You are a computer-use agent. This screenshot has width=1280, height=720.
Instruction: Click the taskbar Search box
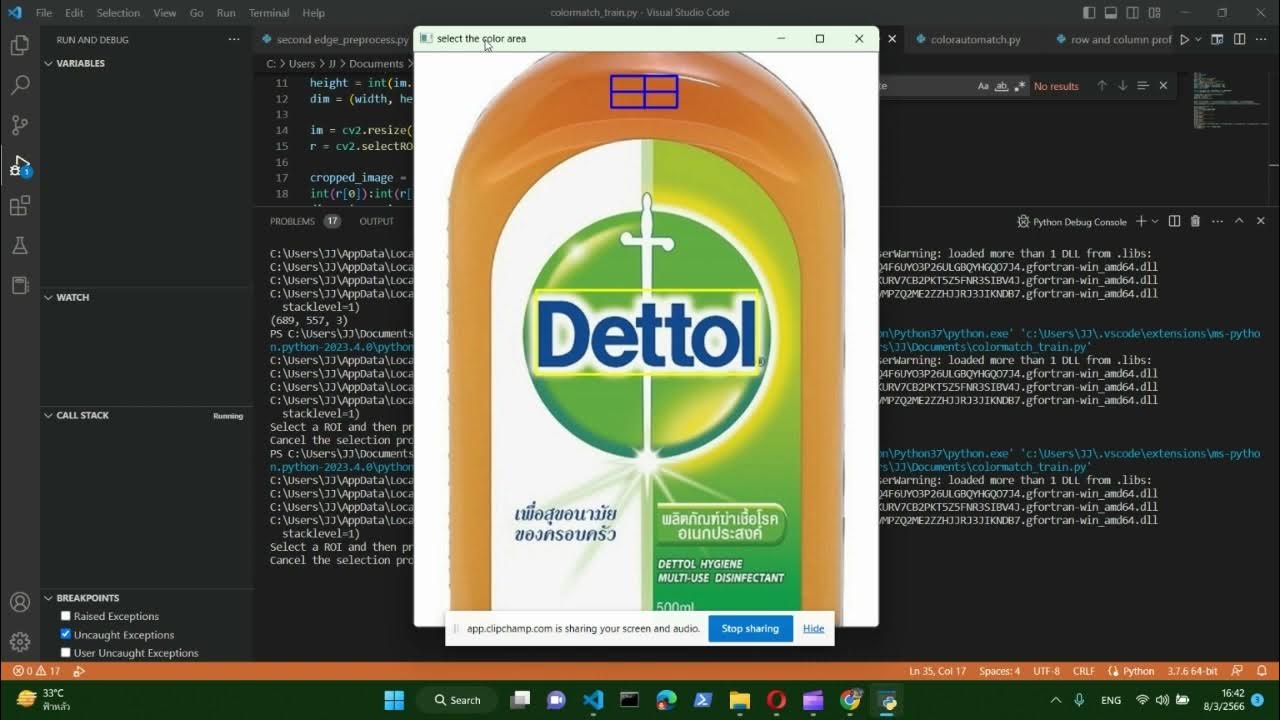click(458, 700)
